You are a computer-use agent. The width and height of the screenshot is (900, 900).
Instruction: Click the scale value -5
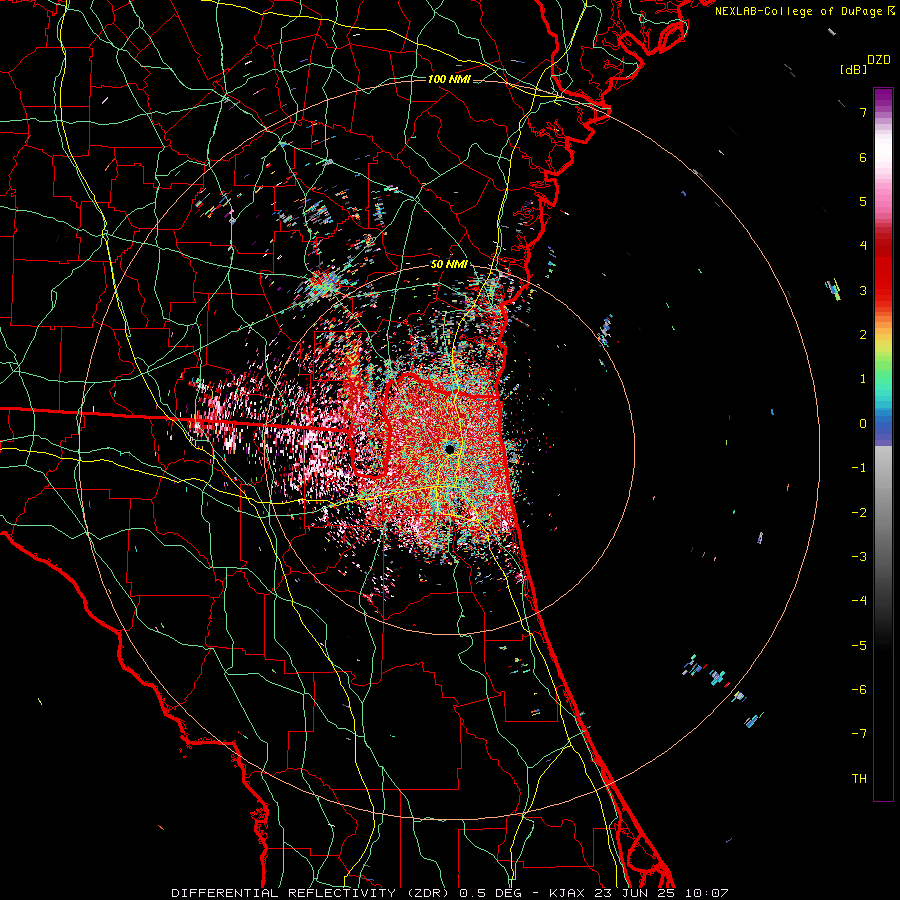tap(859, 645)
